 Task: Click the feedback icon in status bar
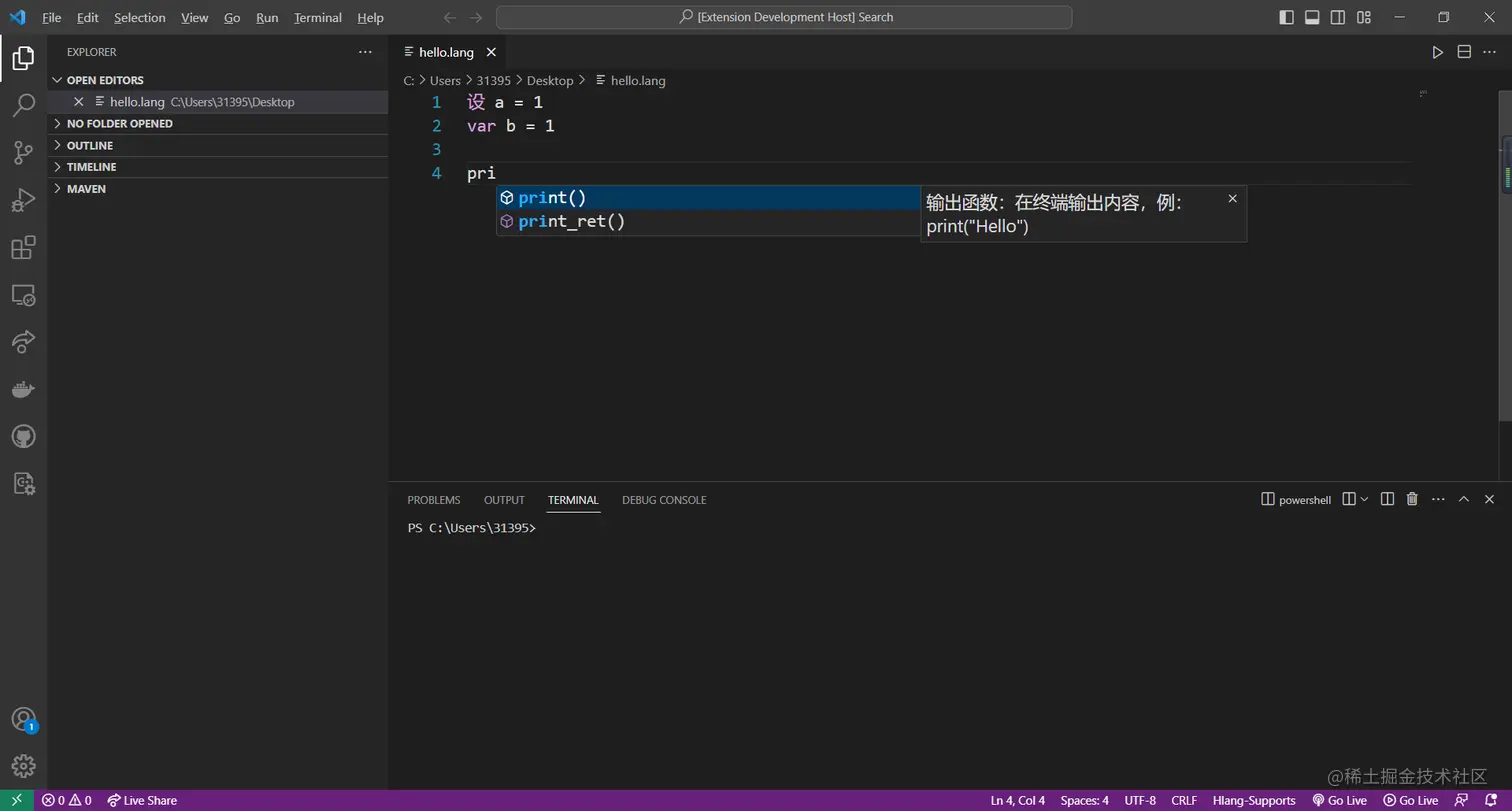point(1462,800)
